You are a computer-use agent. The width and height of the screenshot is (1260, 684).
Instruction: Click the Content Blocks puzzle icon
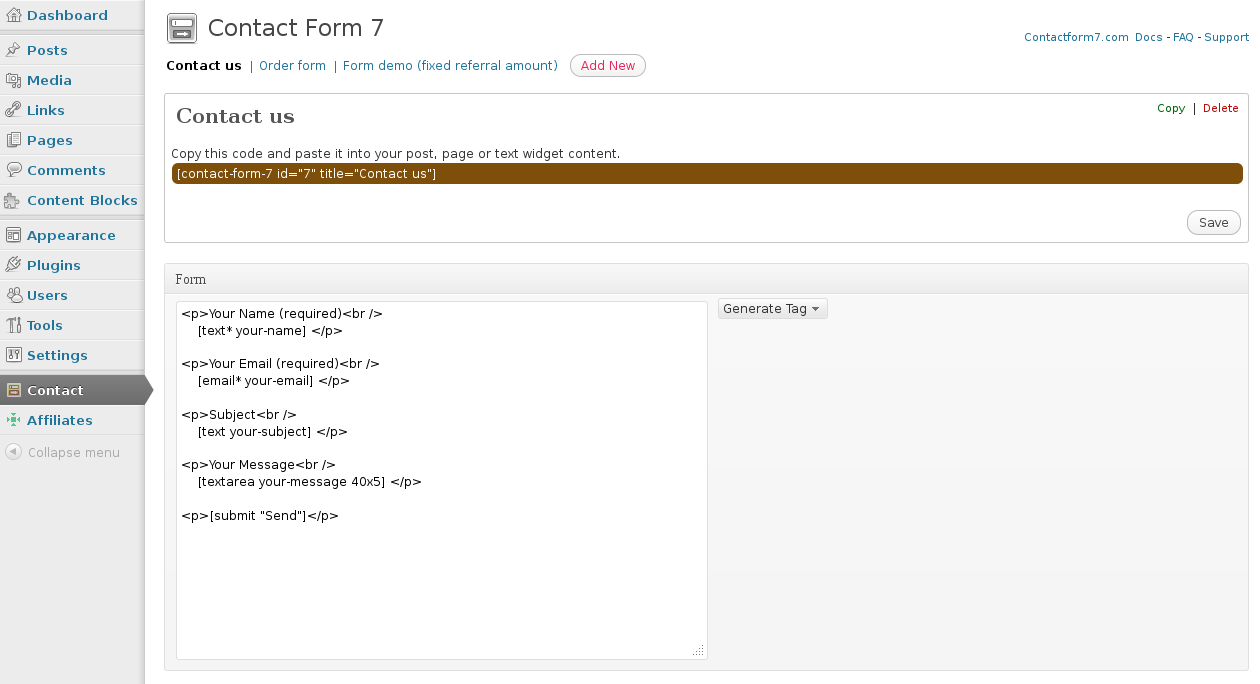click(13, 200)
